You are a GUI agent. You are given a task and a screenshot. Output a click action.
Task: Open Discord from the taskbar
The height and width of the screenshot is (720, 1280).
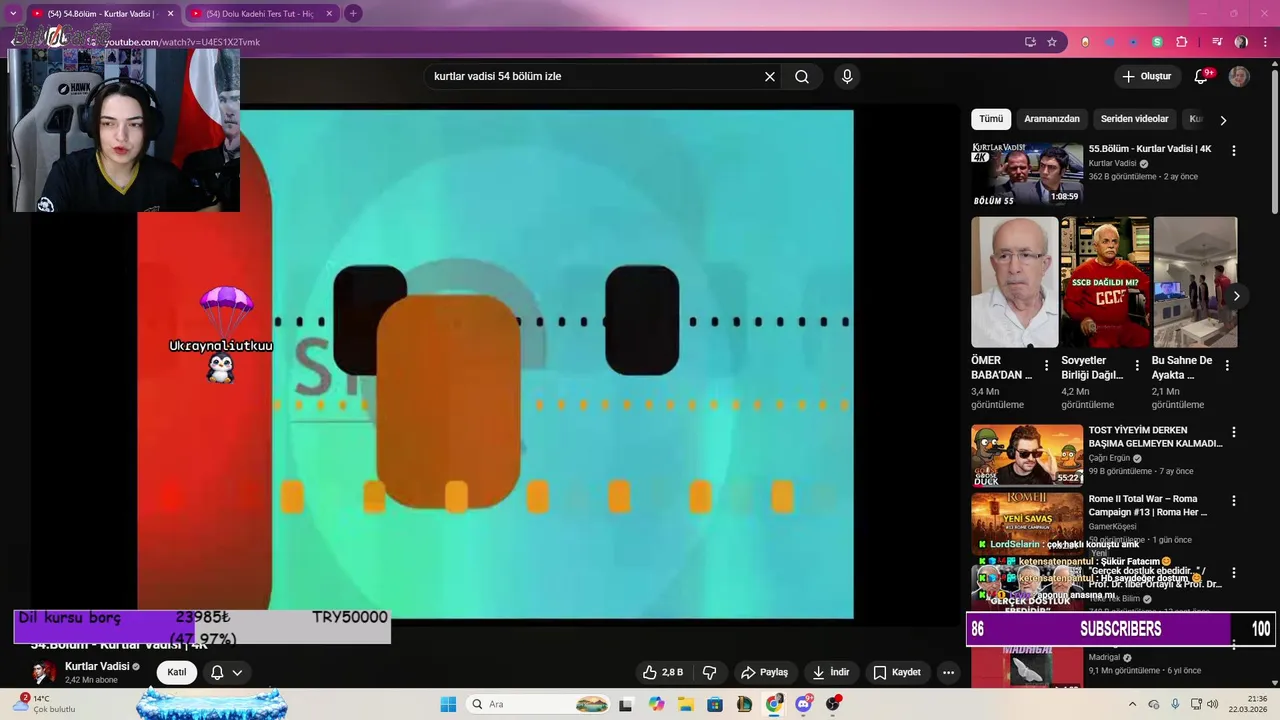point(804,704)
